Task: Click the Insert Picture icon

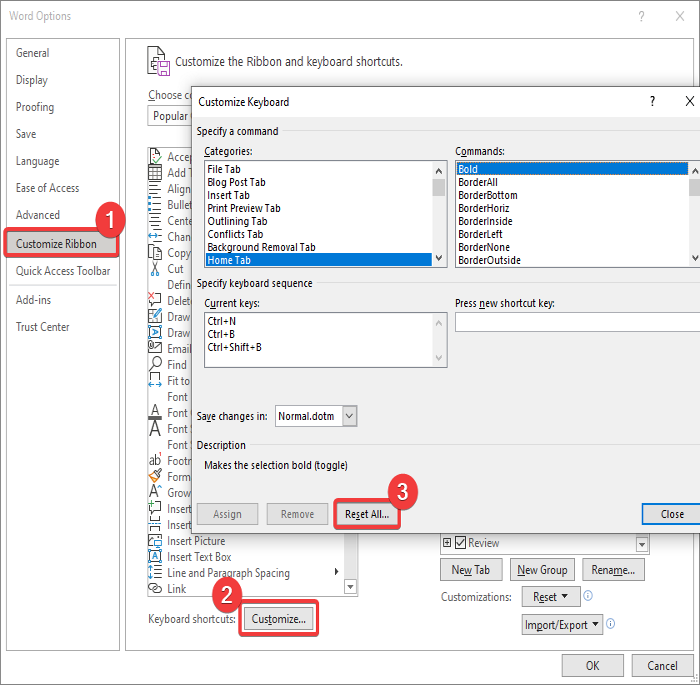Action: [x=155, y=540]
